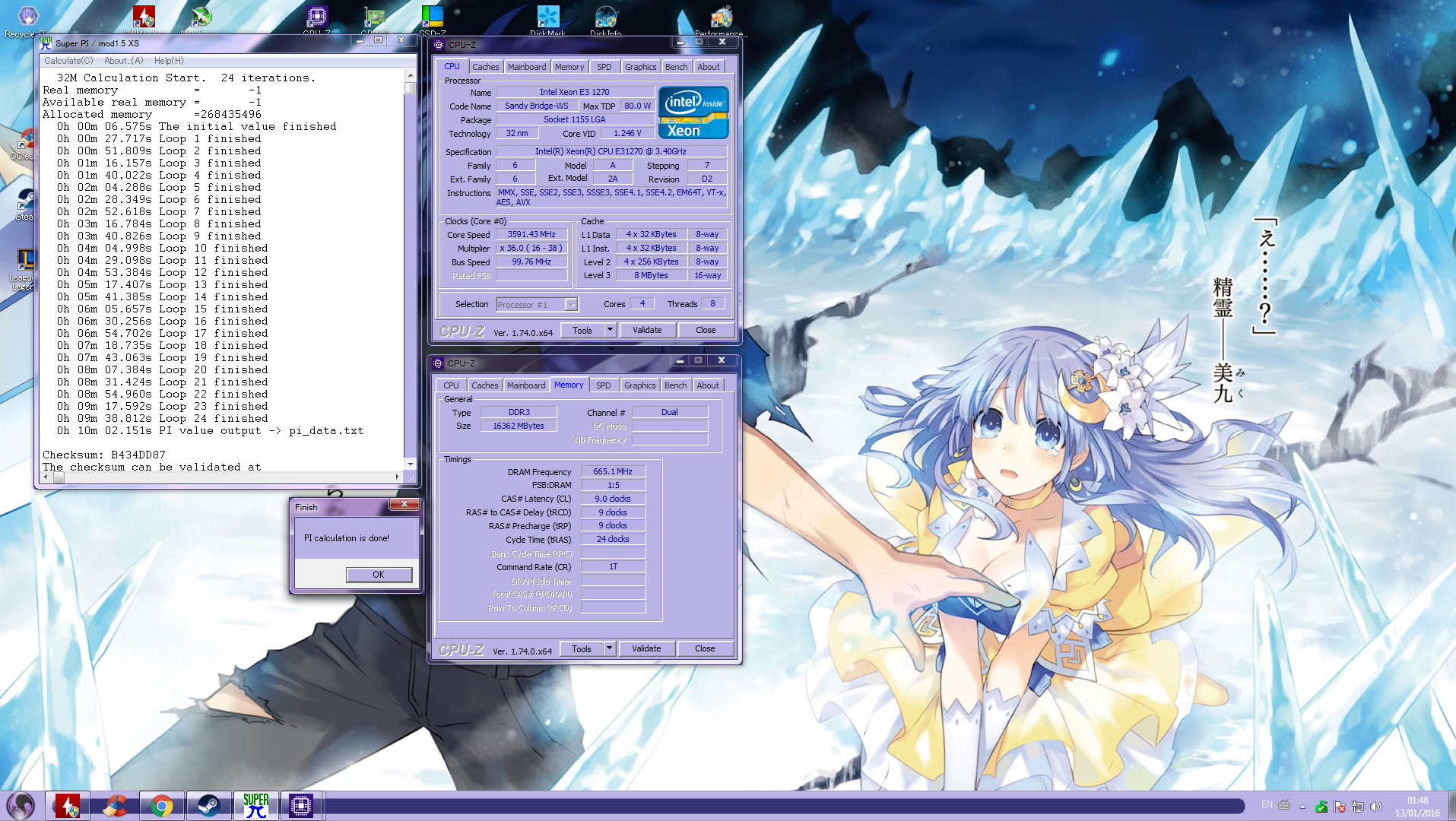This screenshot has width=1456, height=821.
Task: Open HWMonitor from the taskbar
Action: pyautogui.click(x=67, y=805)
